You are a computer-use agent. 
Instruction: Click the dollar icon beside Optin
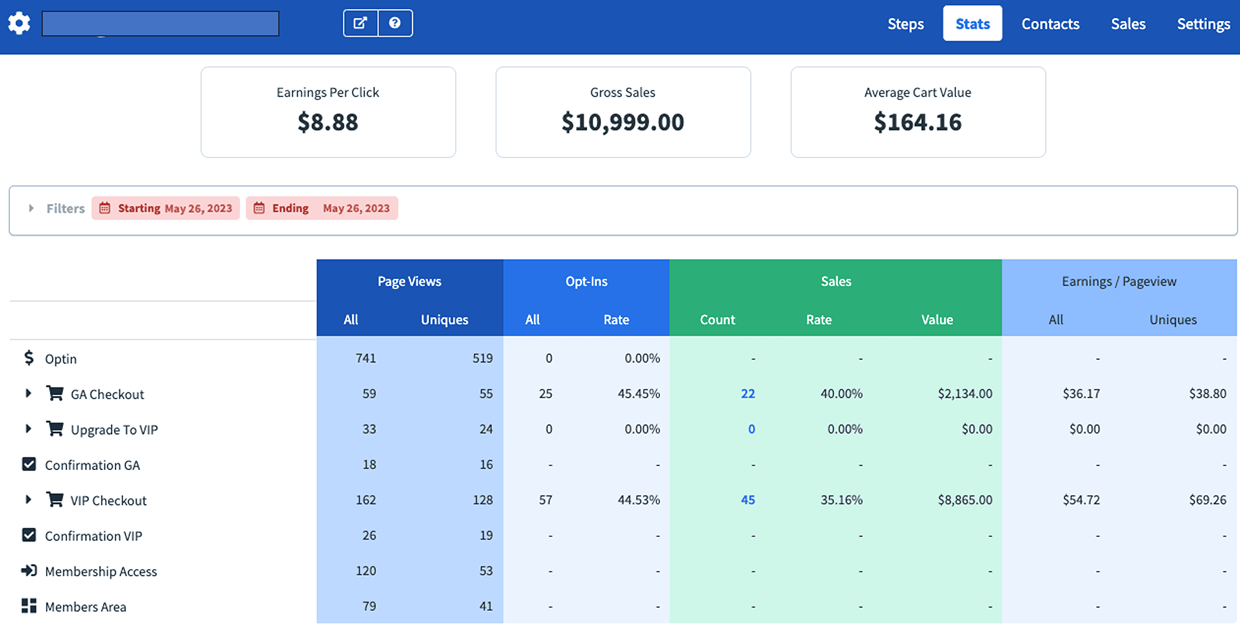point(29,358)
